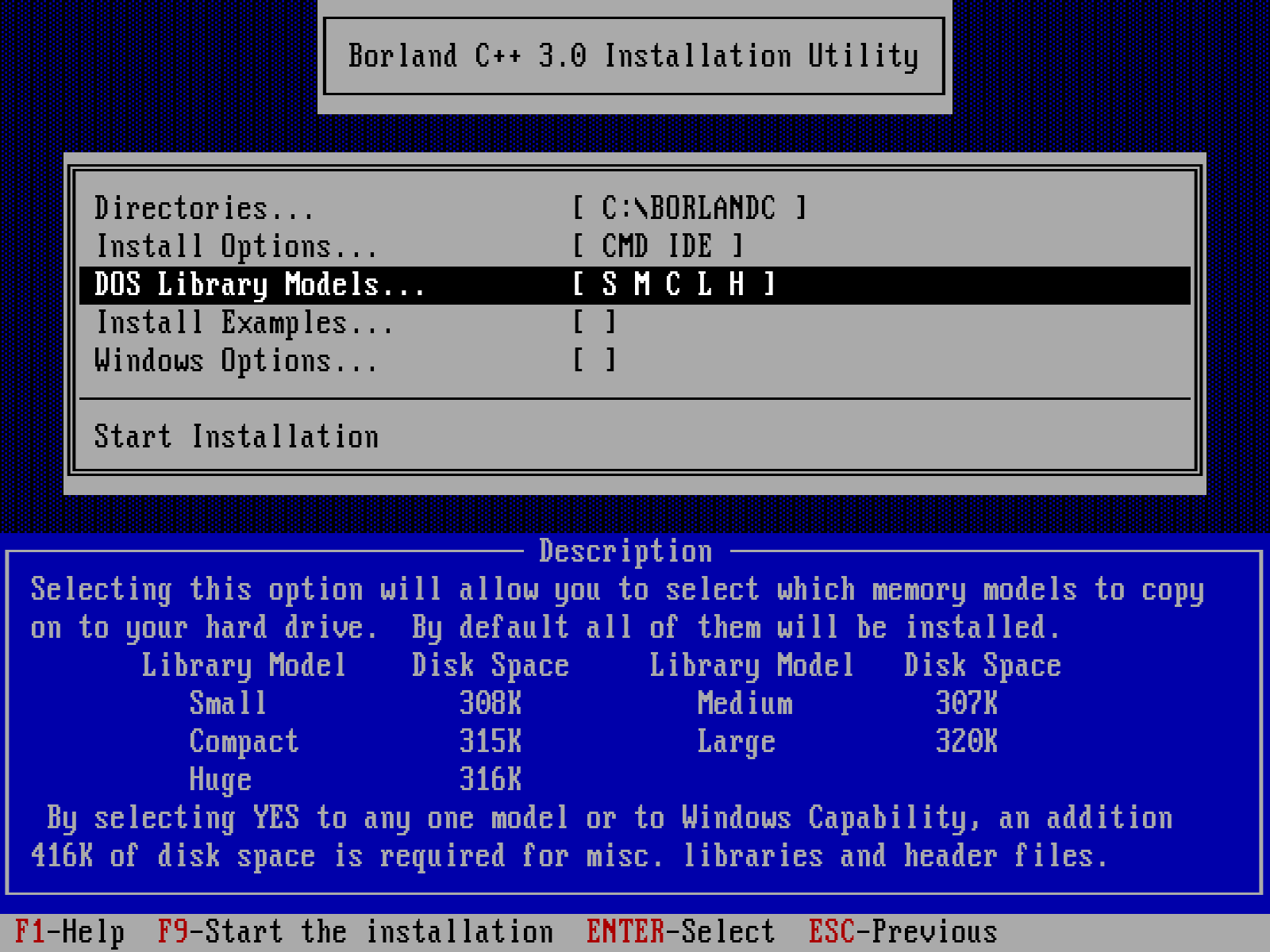The image size is (1270, 952).
Task: Click the C:\BORLANDC directory value
Action: tap(689, 208)
